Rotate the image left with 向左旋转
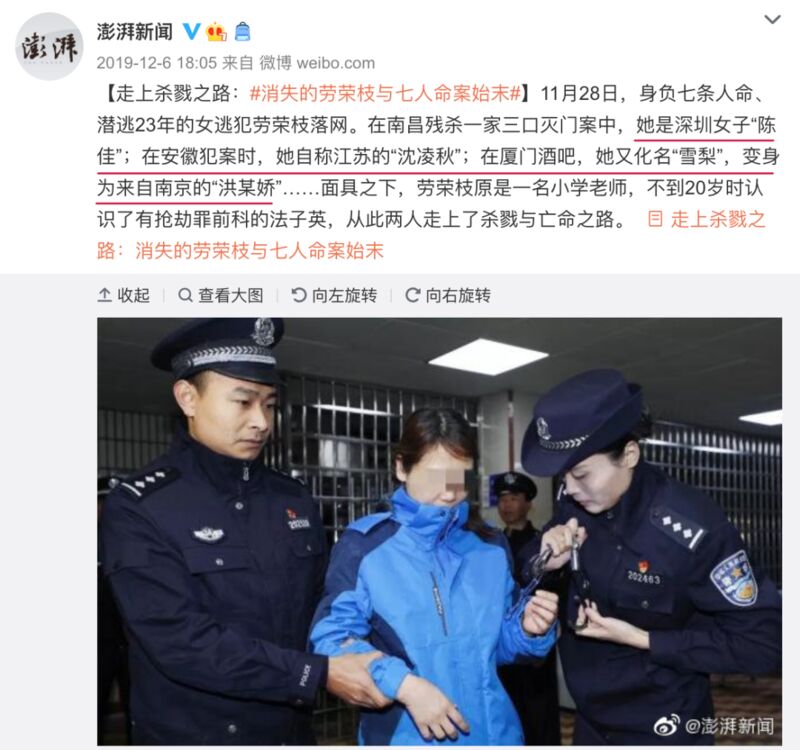Image resolution: width=800 pixels, height=750 pixels. [334, 295]
